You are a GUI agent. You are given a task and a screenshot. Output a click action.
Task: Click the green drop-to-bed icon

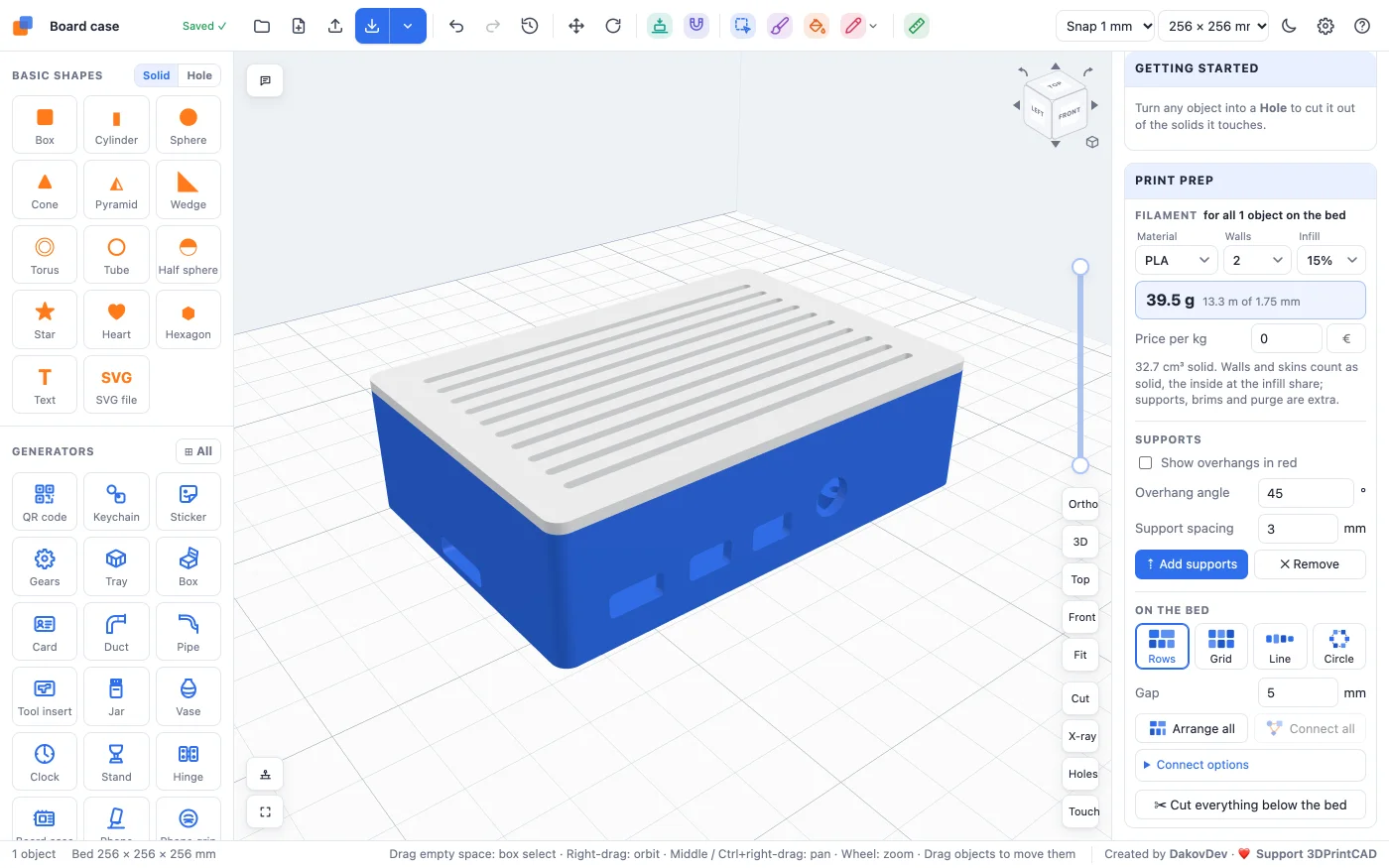[x=660, y=26]
